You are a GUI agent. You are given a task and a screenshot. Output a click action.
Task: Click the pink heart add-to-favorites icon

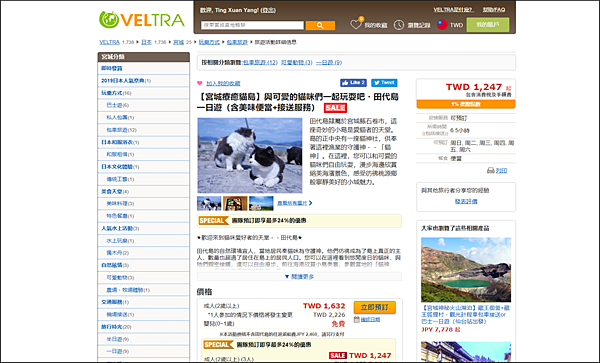199,83
